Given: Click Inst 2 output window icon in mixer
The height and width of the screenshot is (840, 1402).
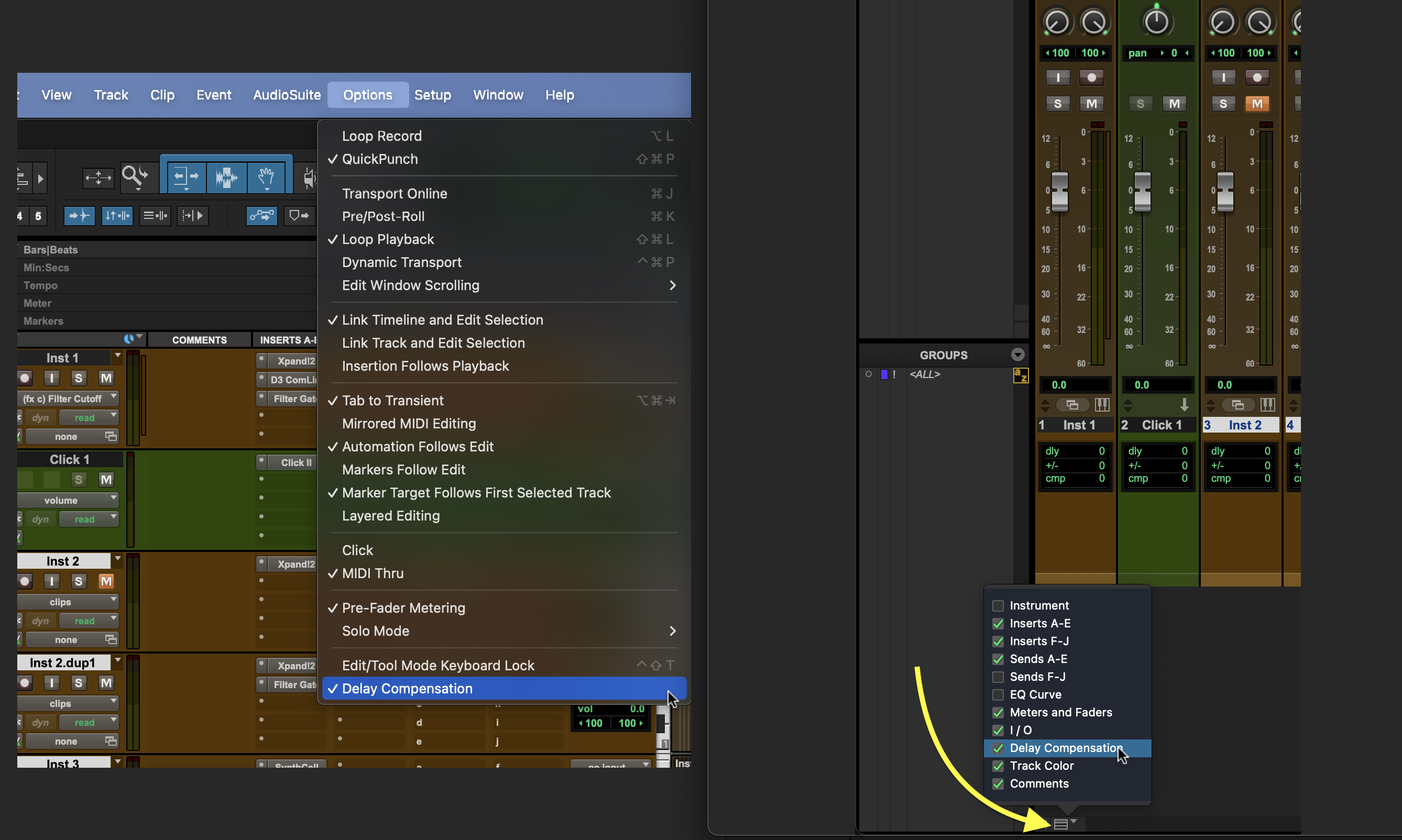Looking at the screenshot, I should [1237, 405].
